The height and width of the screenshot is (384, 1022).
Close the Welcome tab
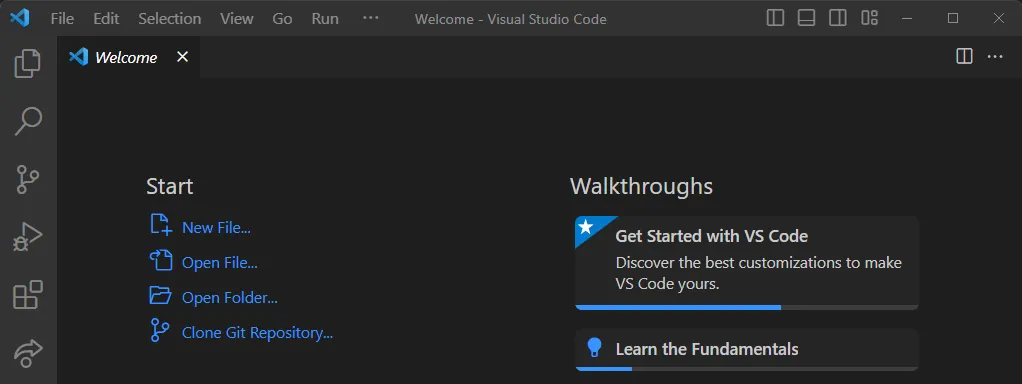182,57
